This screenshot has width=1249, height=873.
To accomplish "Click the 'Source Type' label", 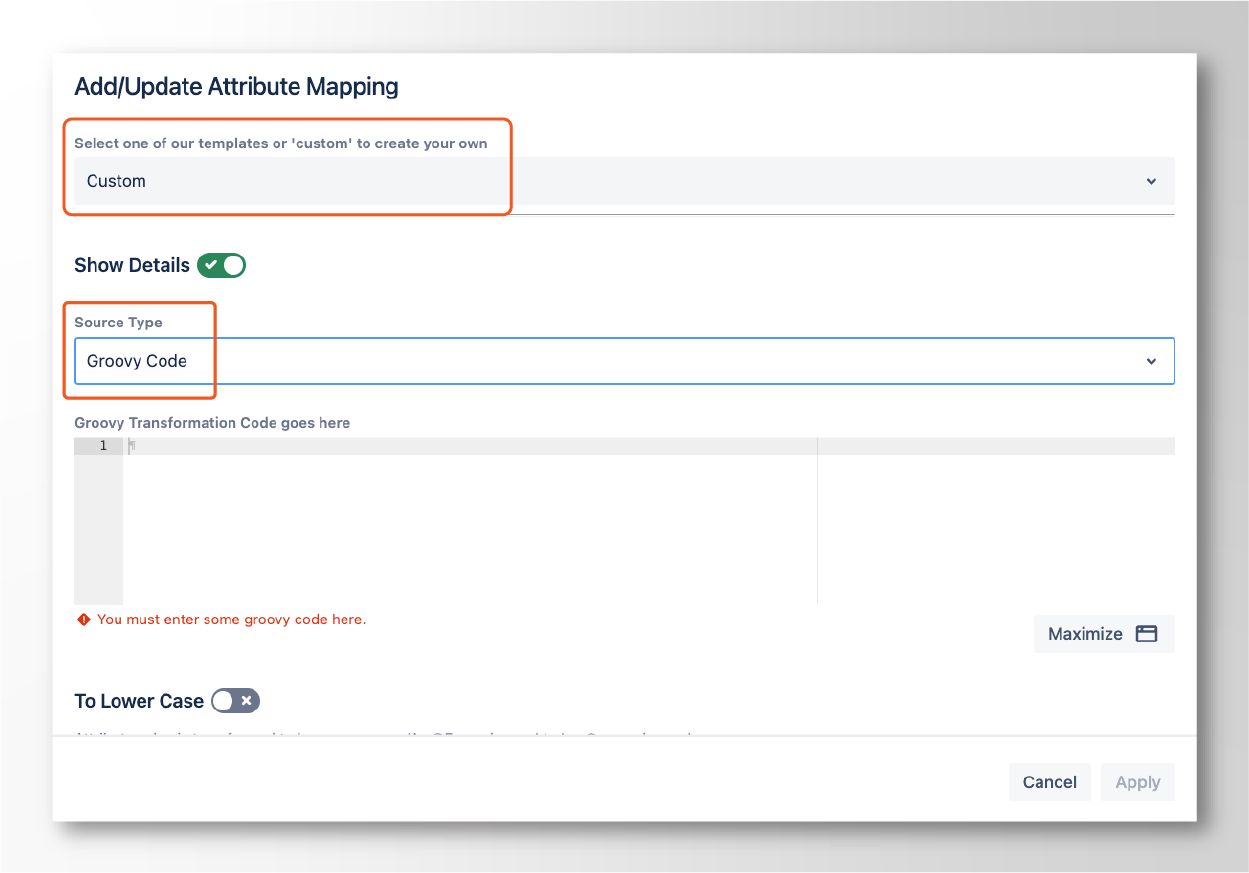I will pyautogui.click(x=118, y=322).
